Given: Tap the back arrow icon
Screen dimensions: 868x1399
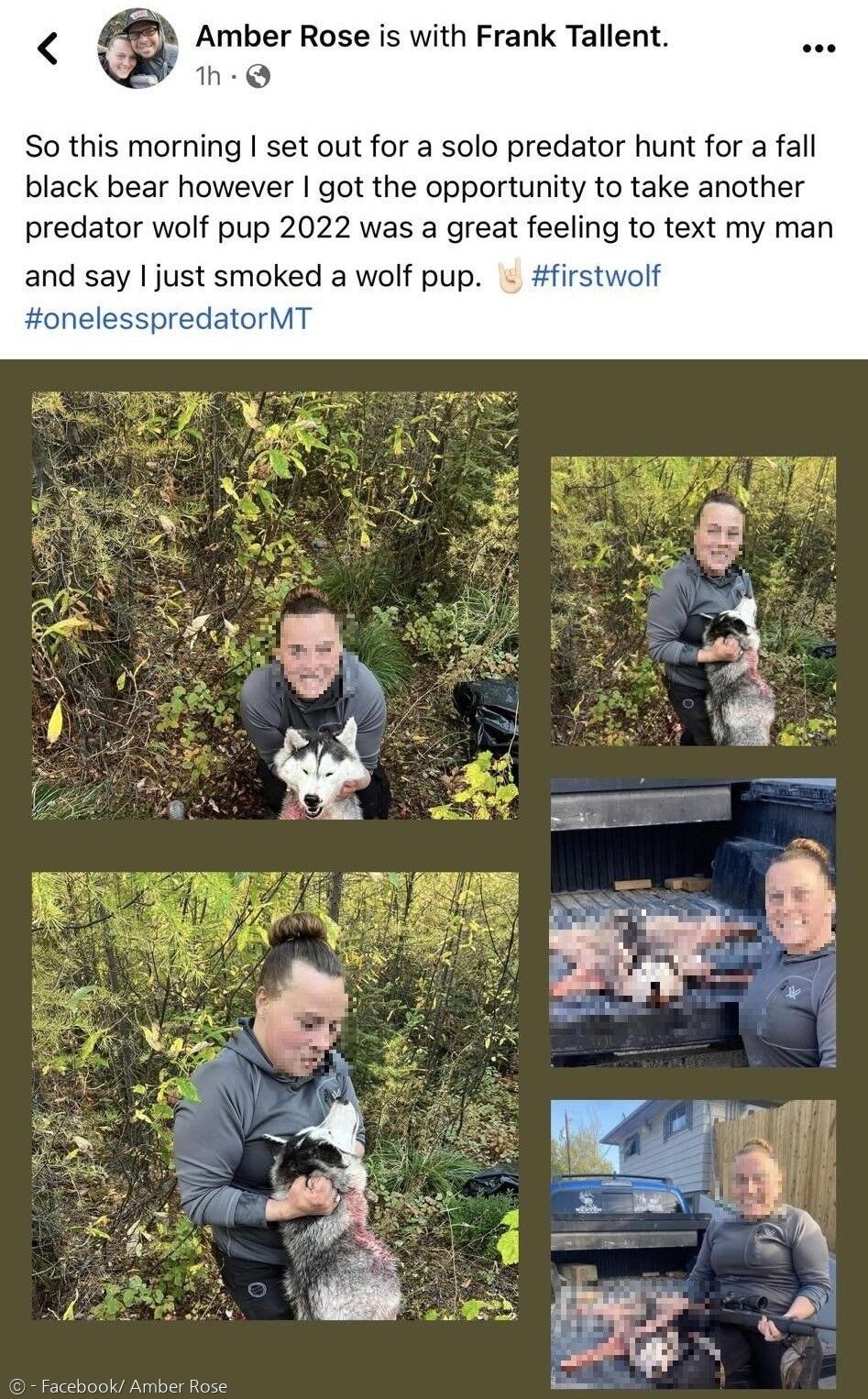Looking at the screenshot, I should click(x=49, y=49).
